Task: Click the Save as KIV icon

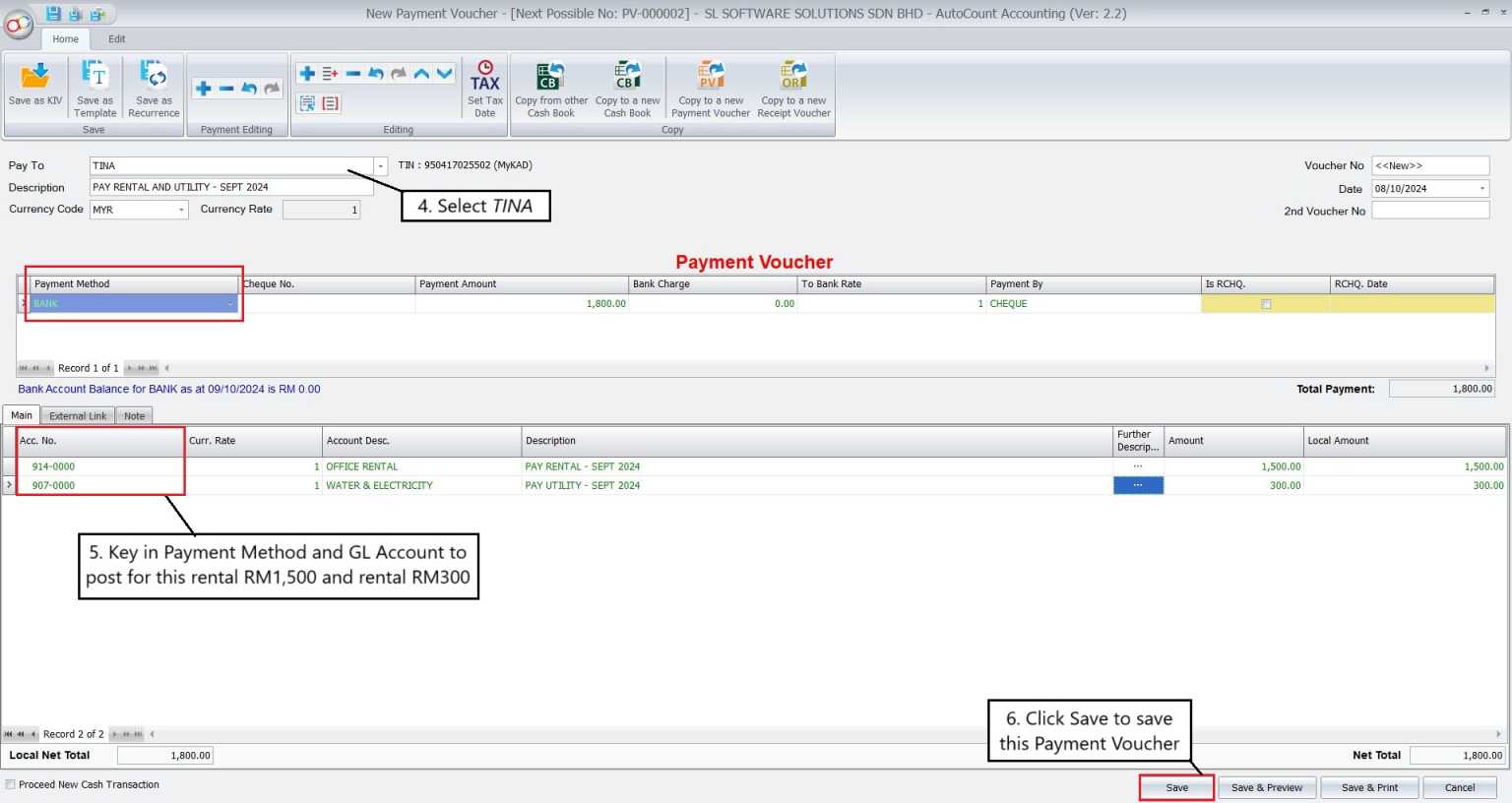Action: (x=35, y=85)
